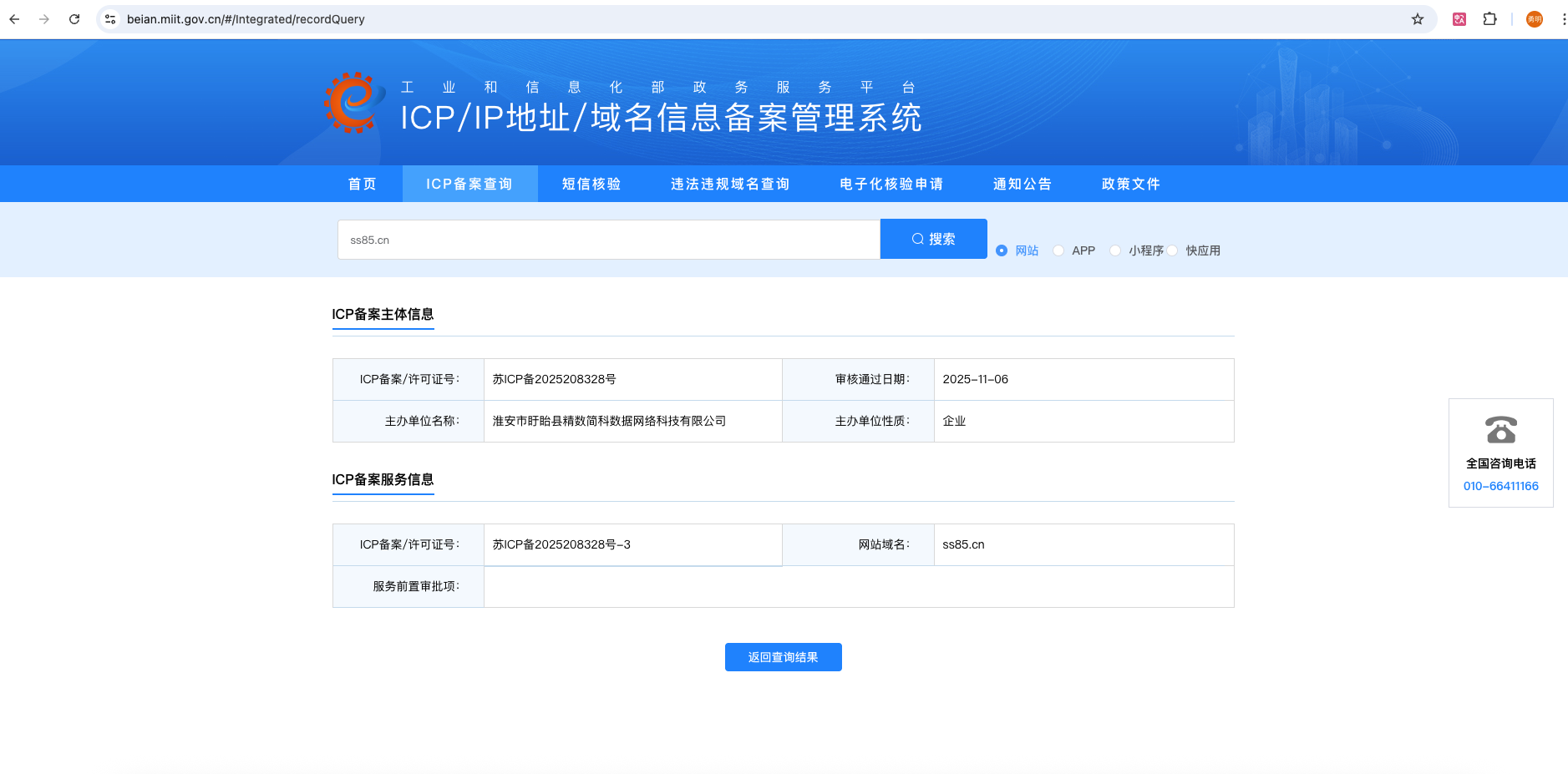Click the 网站域名 label

click(x=884, y=544)
